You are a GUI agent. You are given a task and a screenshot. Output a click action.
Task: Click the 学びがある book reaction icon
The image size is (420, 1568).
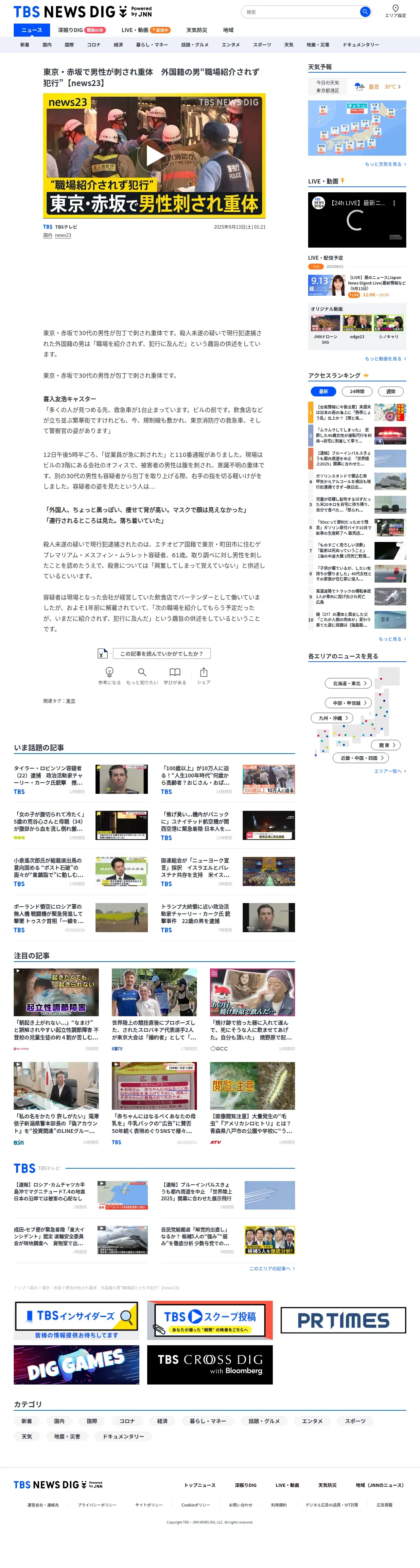coord(175,672)
